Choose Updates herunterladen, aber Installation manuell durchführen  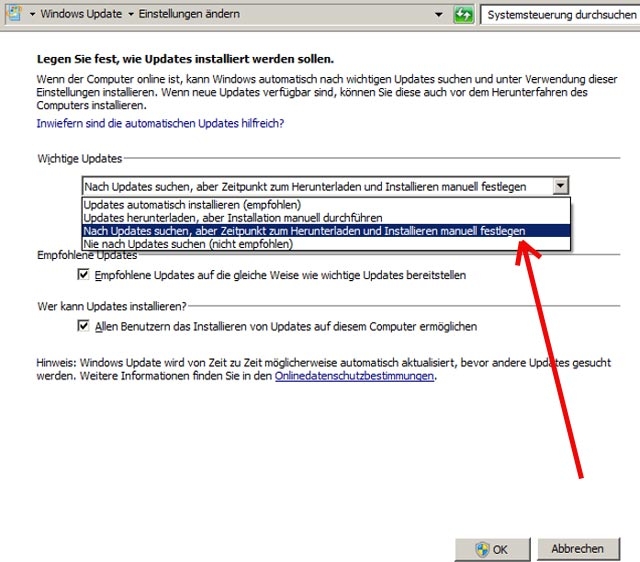tap(326, 218)
